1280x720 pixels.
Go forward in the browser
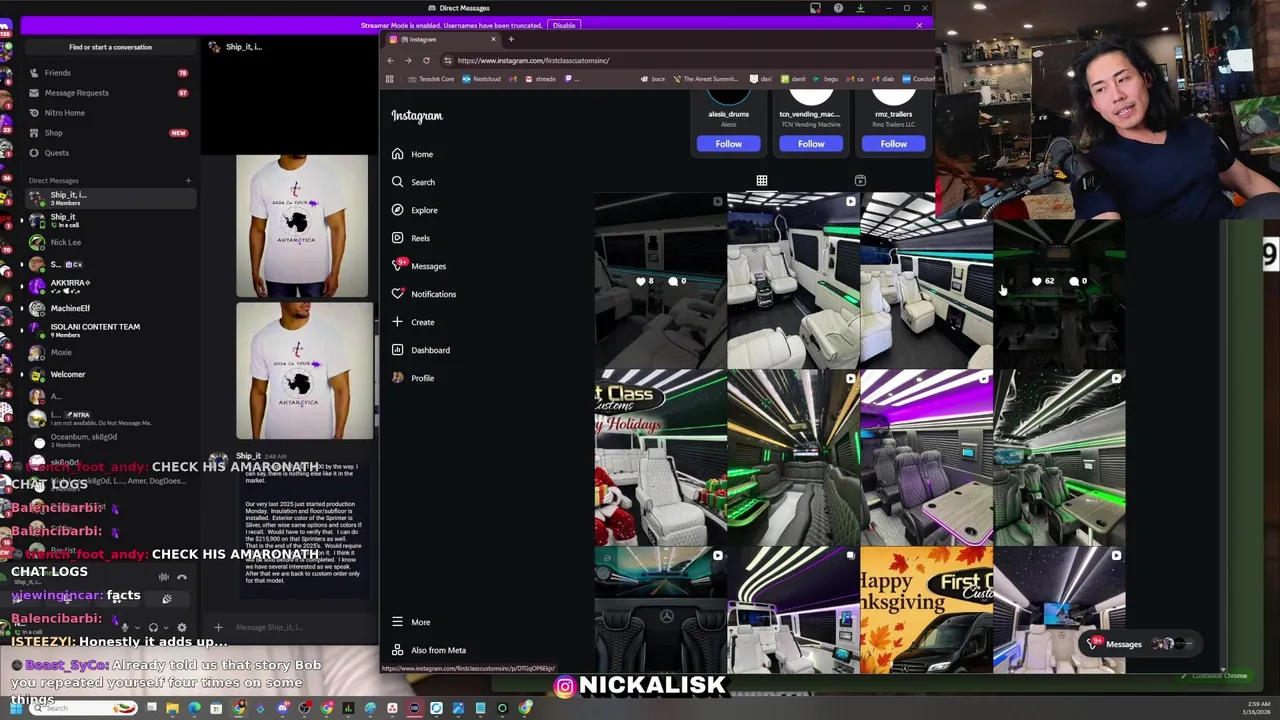[x=408, y=60]
